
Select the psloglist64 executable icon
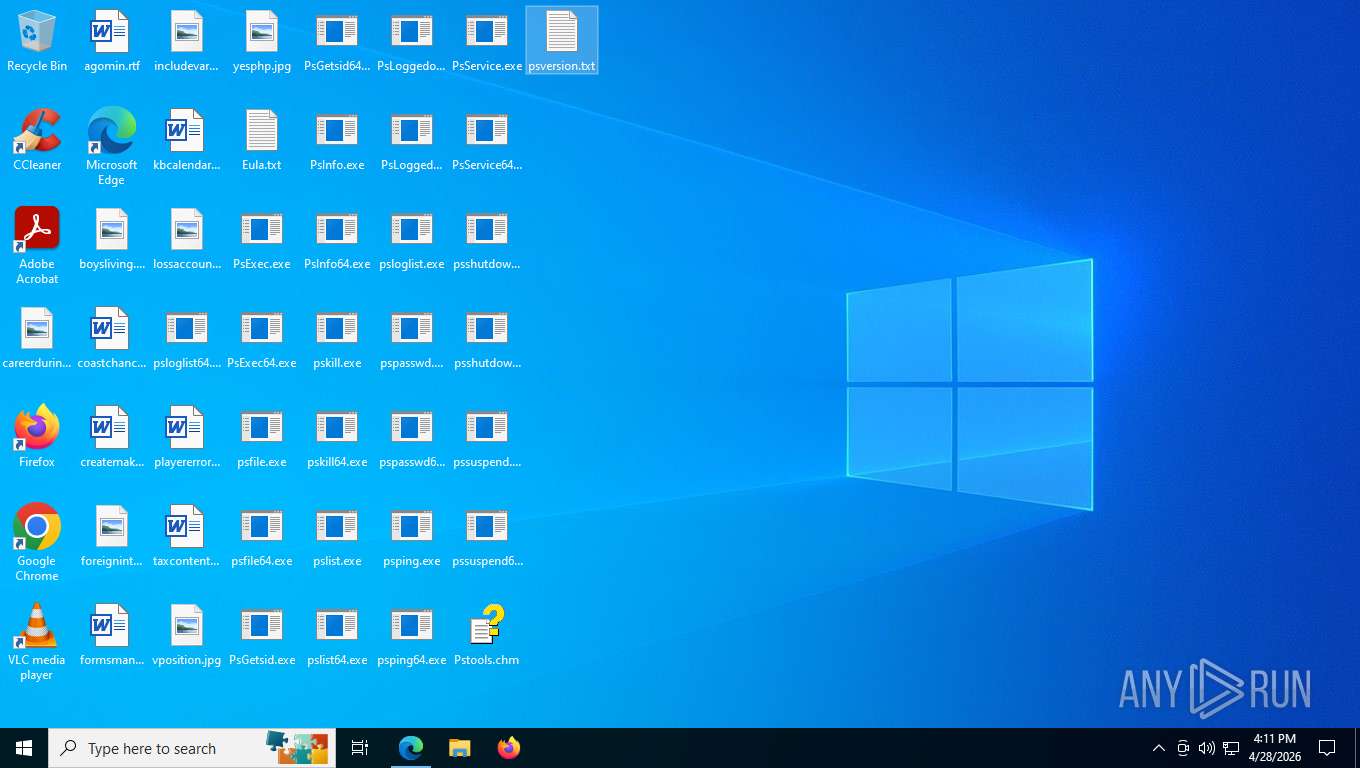coord(186,338)
